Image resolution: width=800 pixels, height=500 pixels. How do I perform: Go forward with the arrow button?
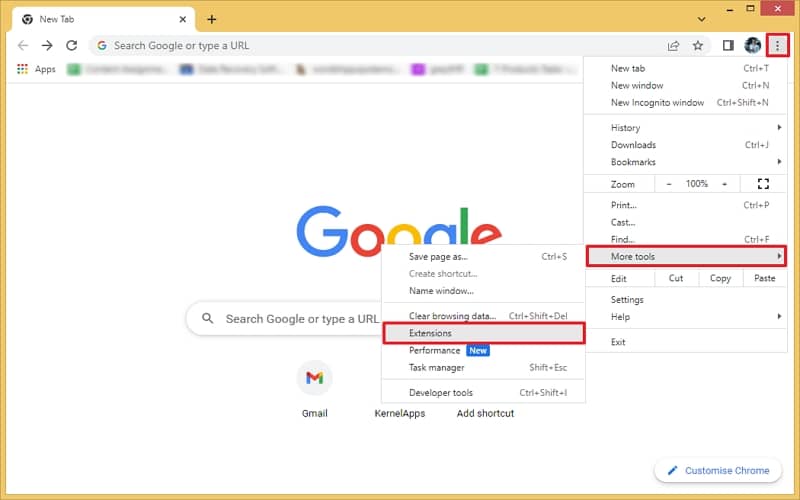[x=47, y=45]
